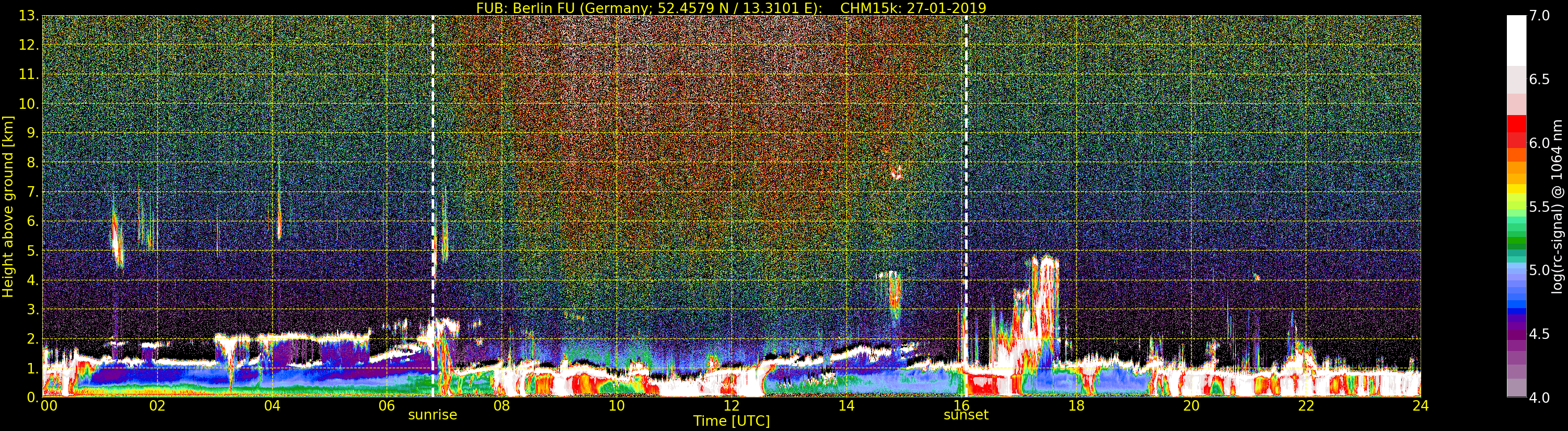Click the '12.' tick on the height axis
The width and height of the screenshot is (1568, 431).
[29, 45]
